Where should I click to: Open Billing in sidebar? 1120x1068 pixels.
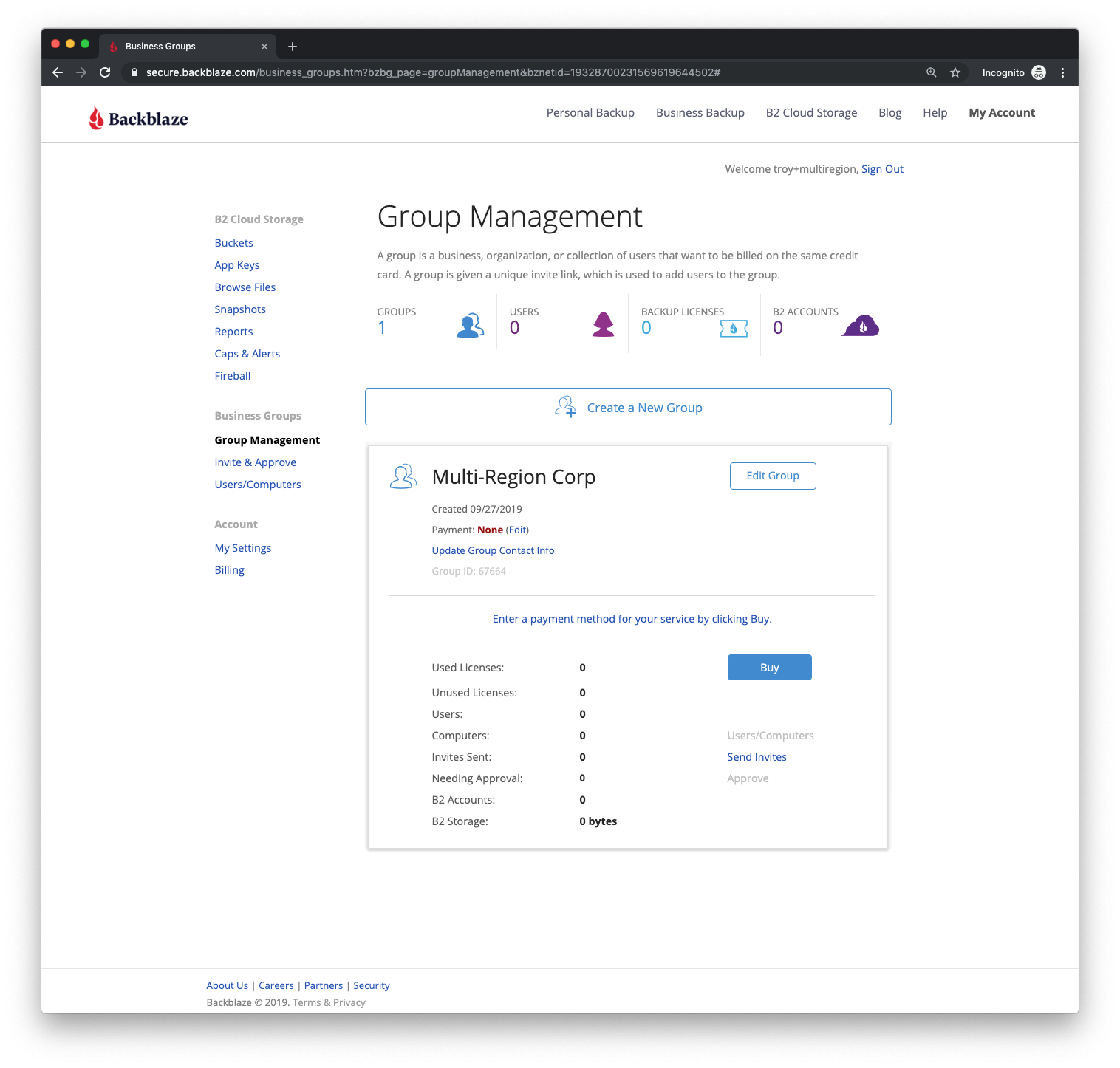point(230,570)
